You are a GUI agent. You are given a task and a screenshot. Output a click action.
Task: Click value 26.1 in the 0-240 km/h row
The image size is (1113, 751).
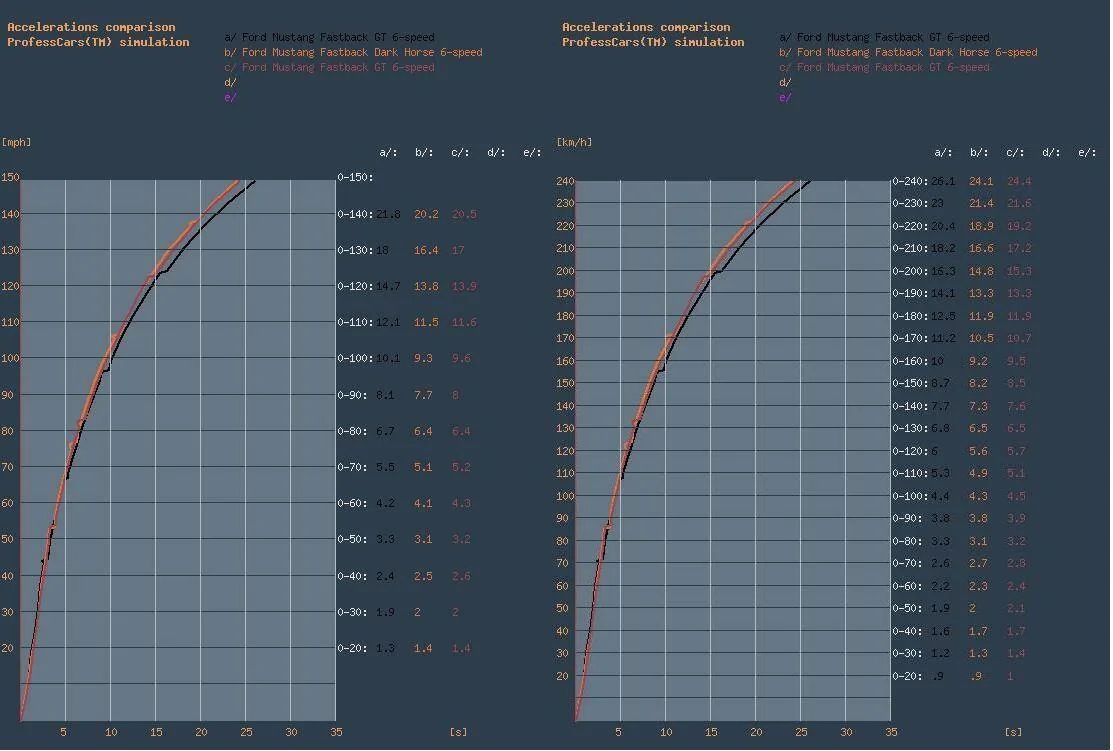pyautogui.click(x=943, y=181)
